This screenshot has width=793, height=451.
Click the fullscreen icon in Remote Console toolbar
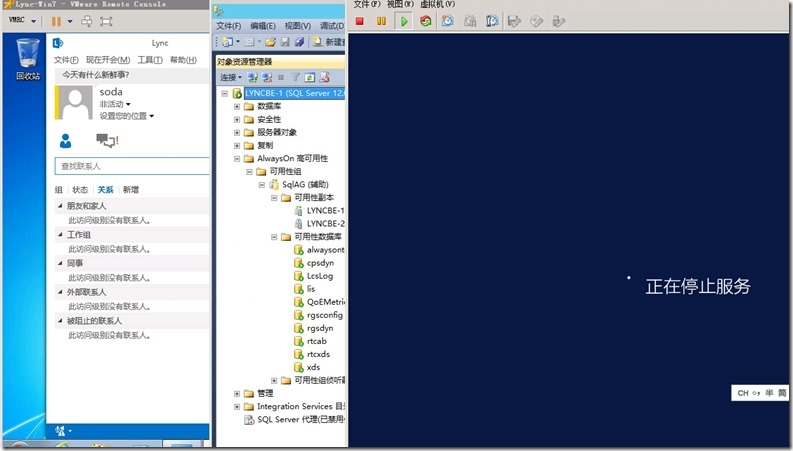point(106,21)
